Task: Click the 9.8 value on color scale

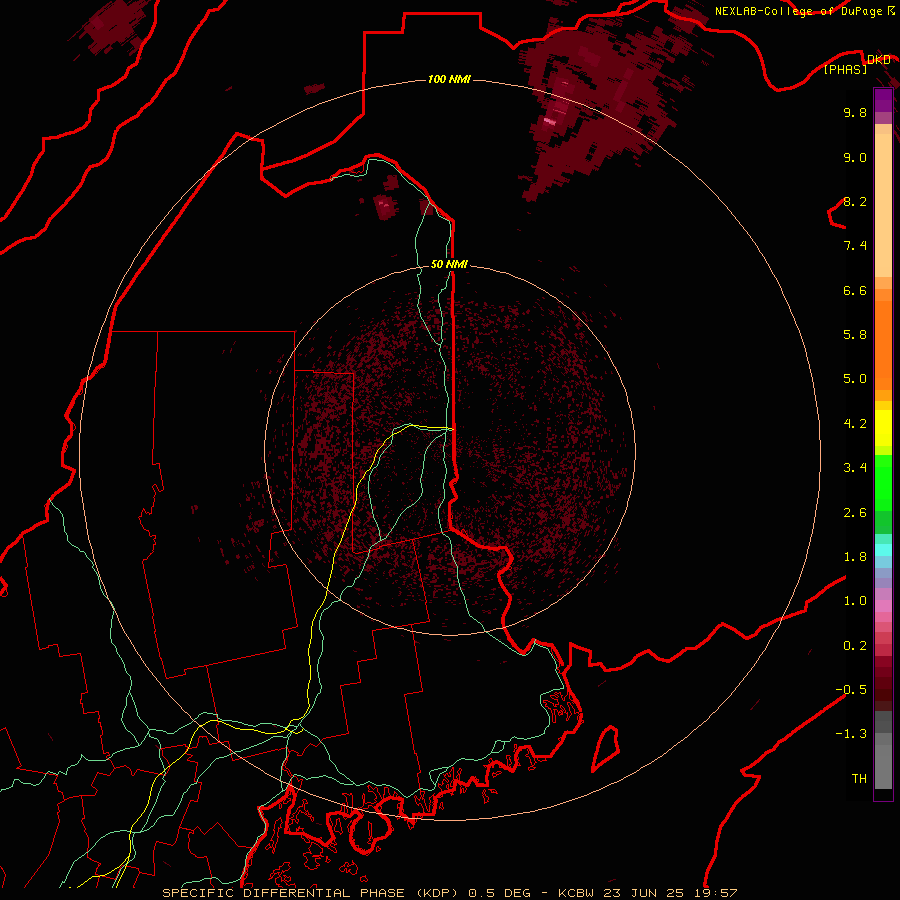Action: [x=855, y=112]
